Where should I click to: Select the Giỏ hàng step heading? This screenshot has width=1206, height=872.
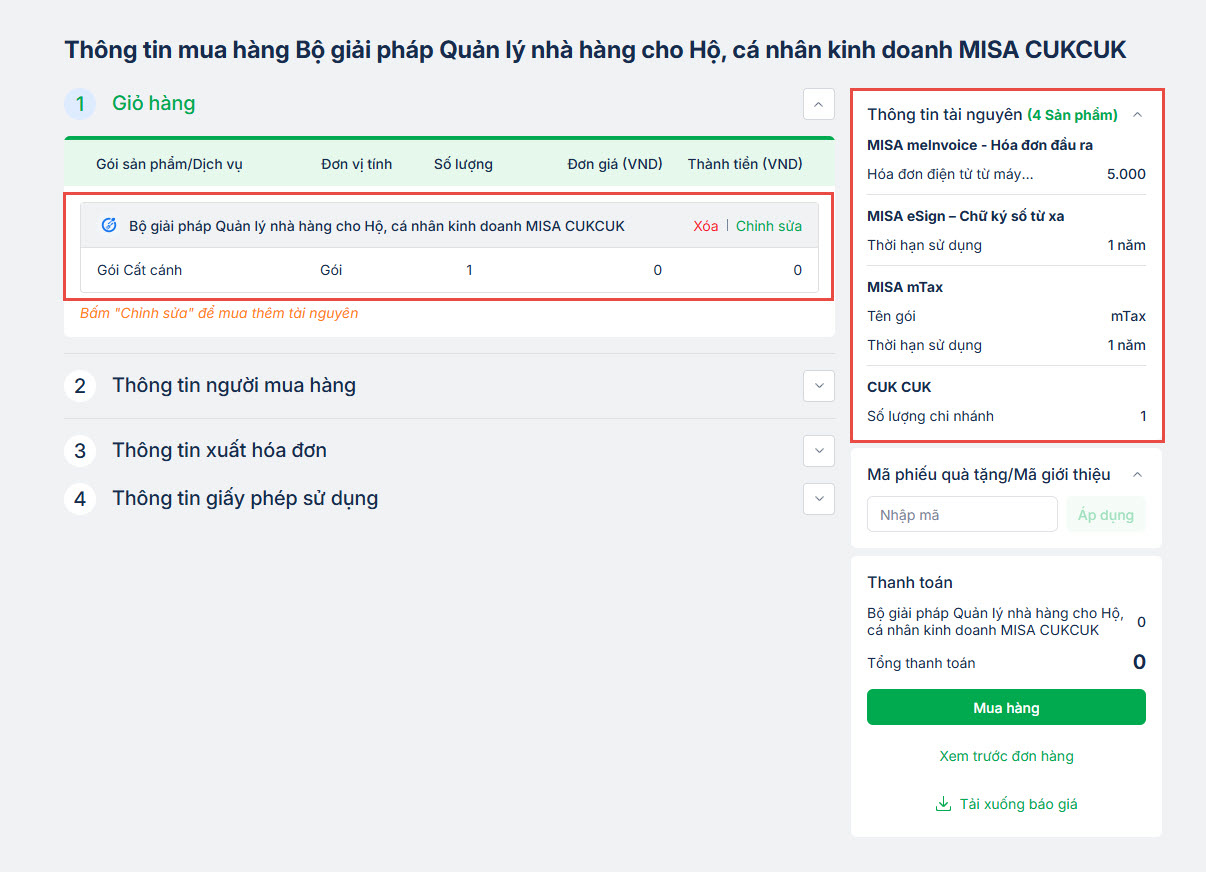pos(153,104)
